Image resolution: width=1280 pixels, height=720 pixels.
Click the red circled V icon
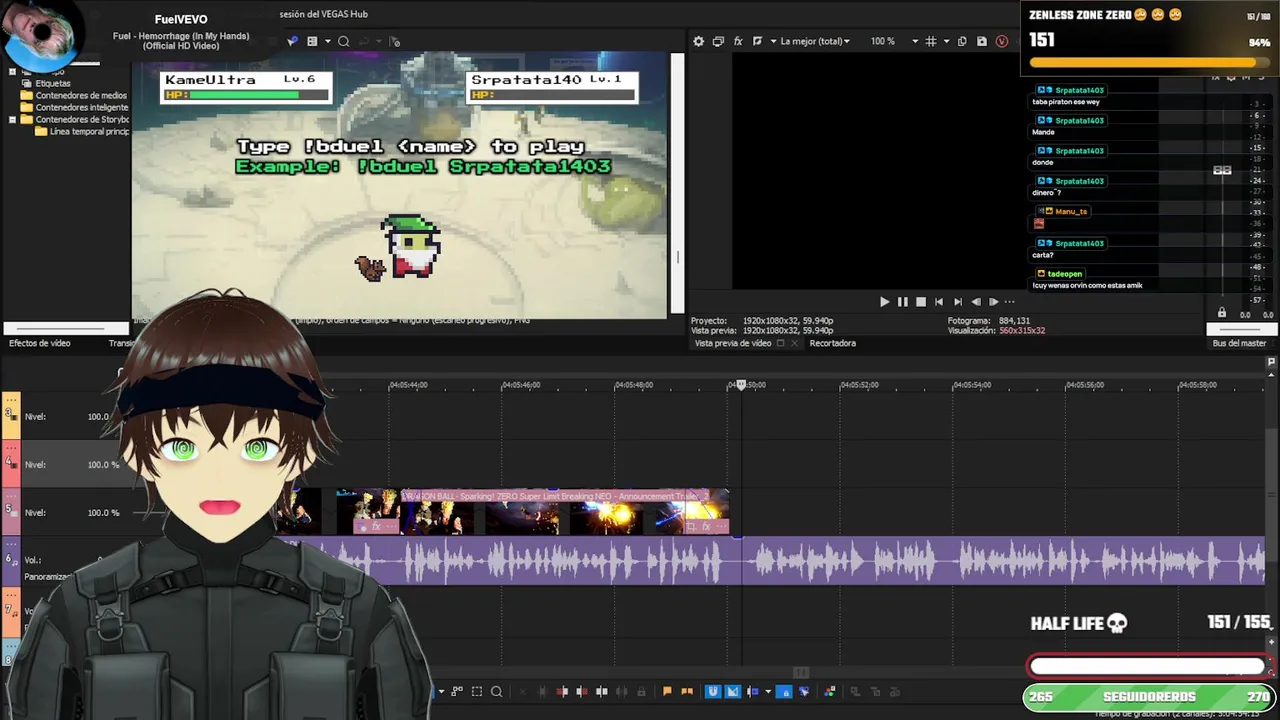tap(1002, 41)
